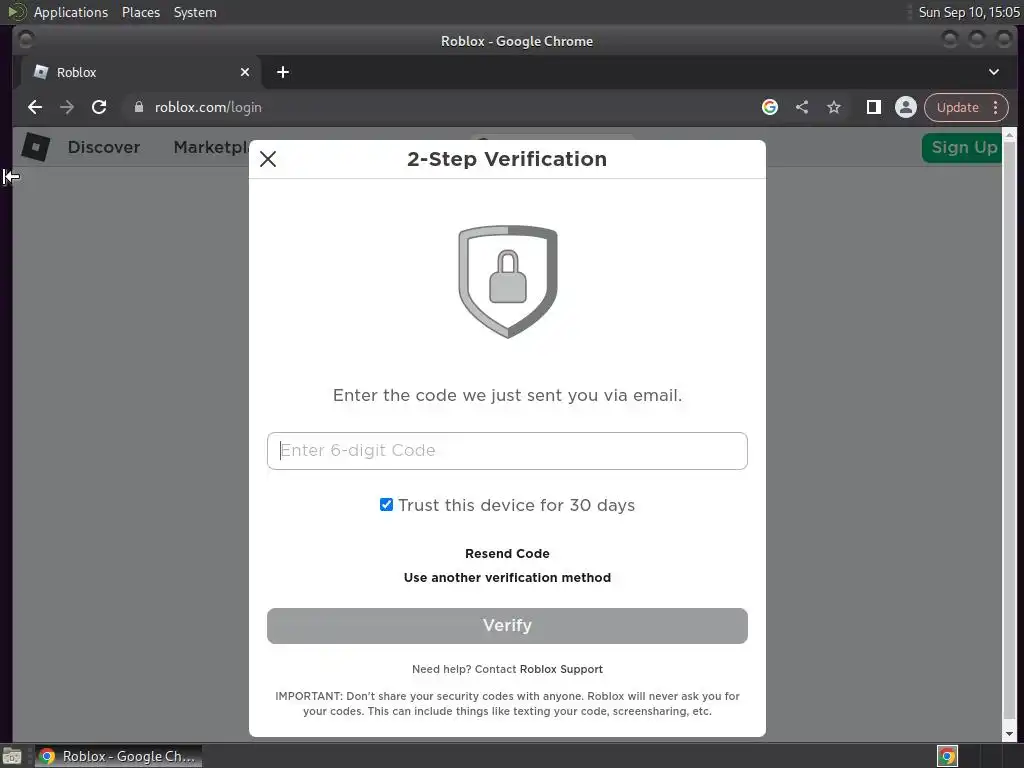The image size is (1024, 768).
Task: Click the site lock icon in address bar
Action: pos(138,107)
